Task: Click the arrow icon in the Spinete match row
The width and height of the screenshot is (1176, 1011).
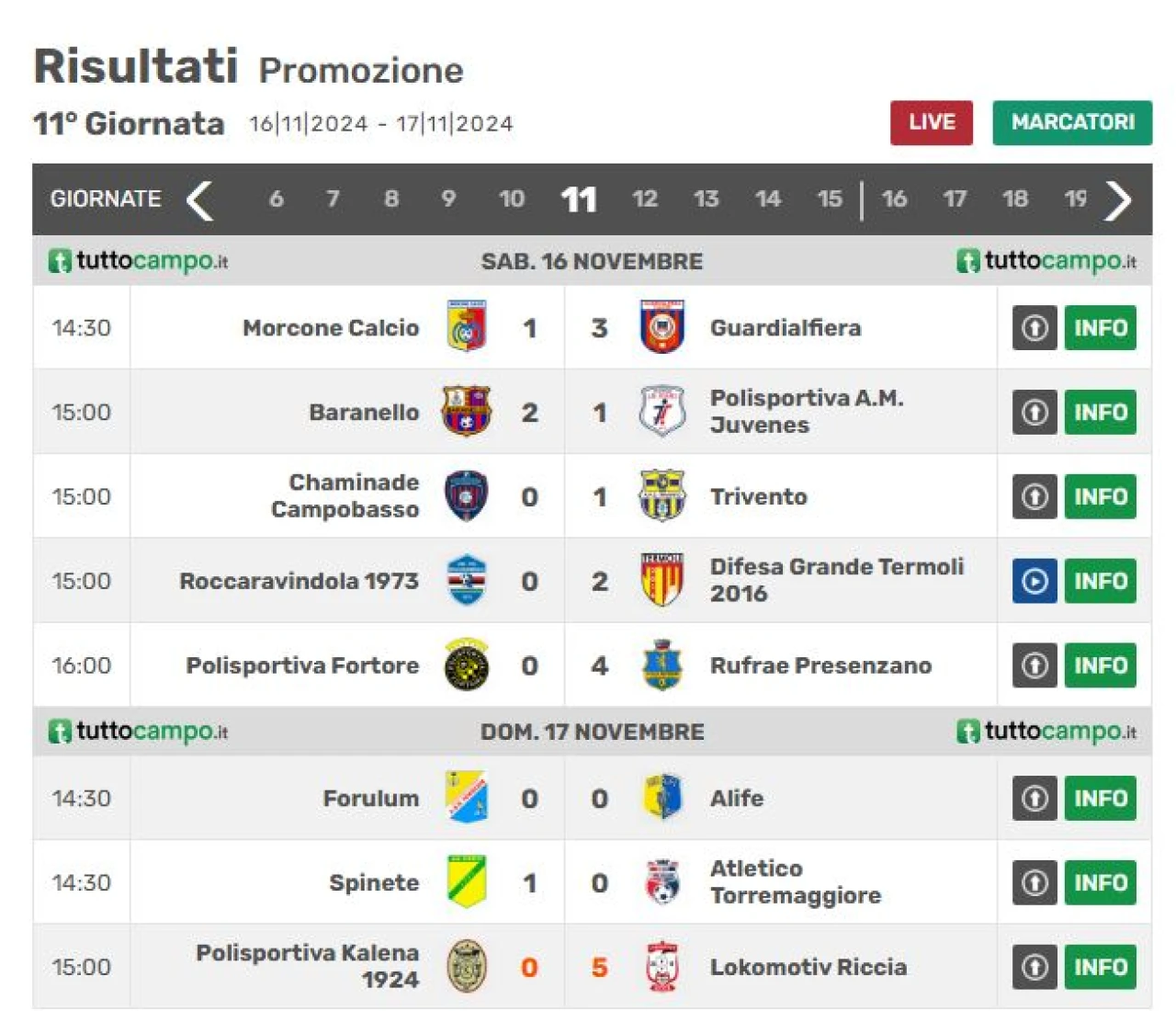Action: coord(1035,882)
